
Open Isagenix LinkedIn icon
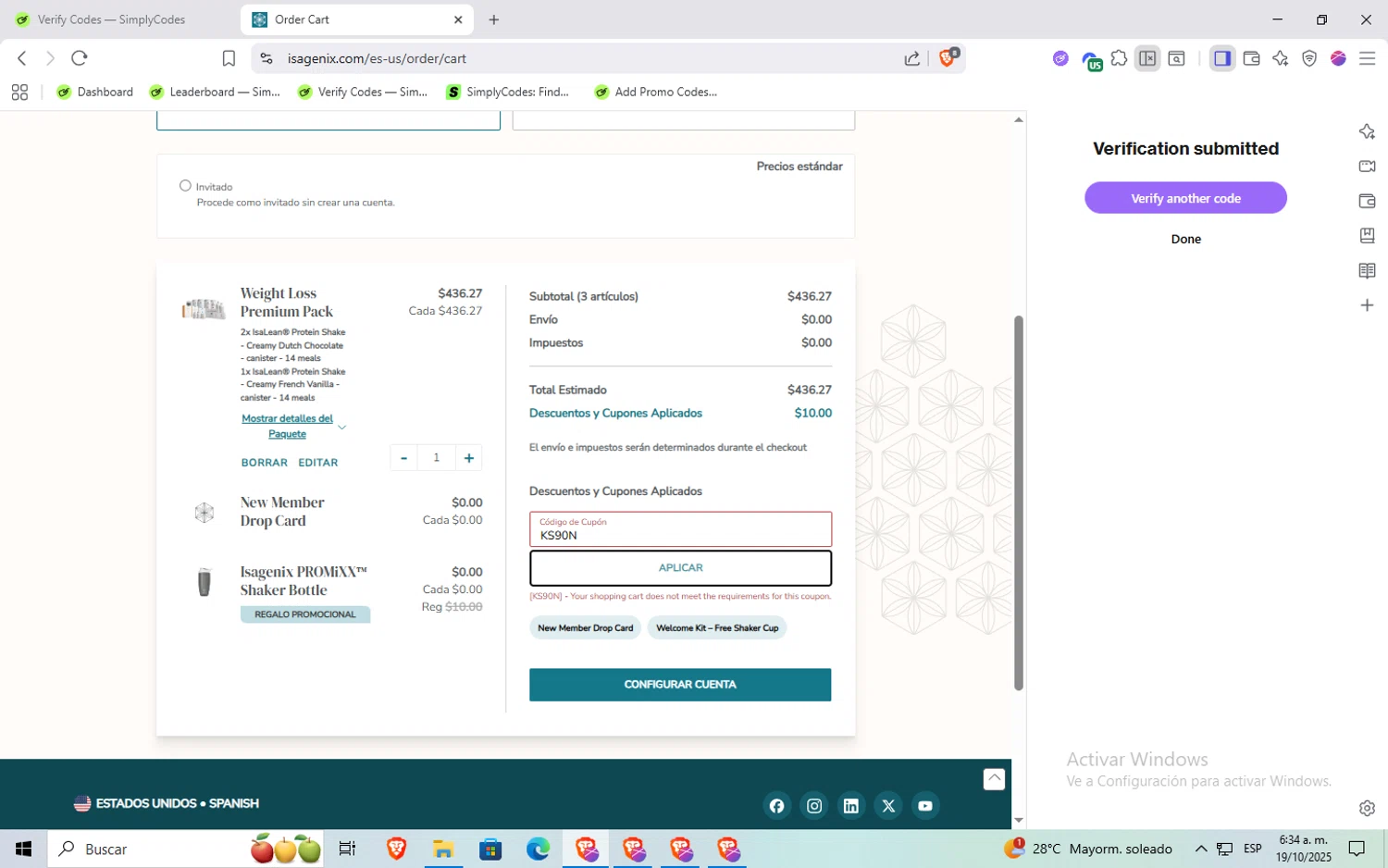click(851, 806)
